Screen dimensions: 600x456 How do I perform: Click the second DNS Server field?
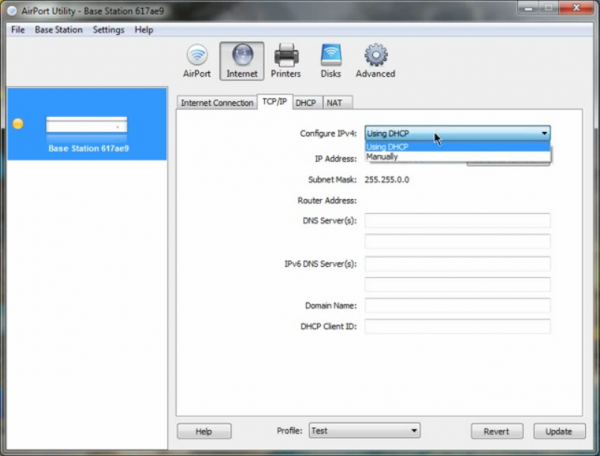(458, 242)
